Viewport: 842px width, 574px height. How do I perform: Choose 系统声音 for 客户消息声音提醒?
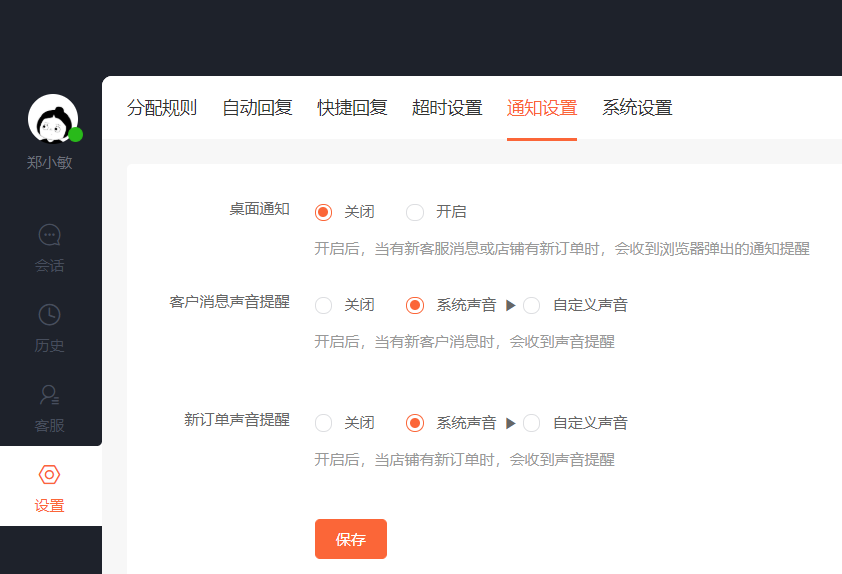point(415,306)
